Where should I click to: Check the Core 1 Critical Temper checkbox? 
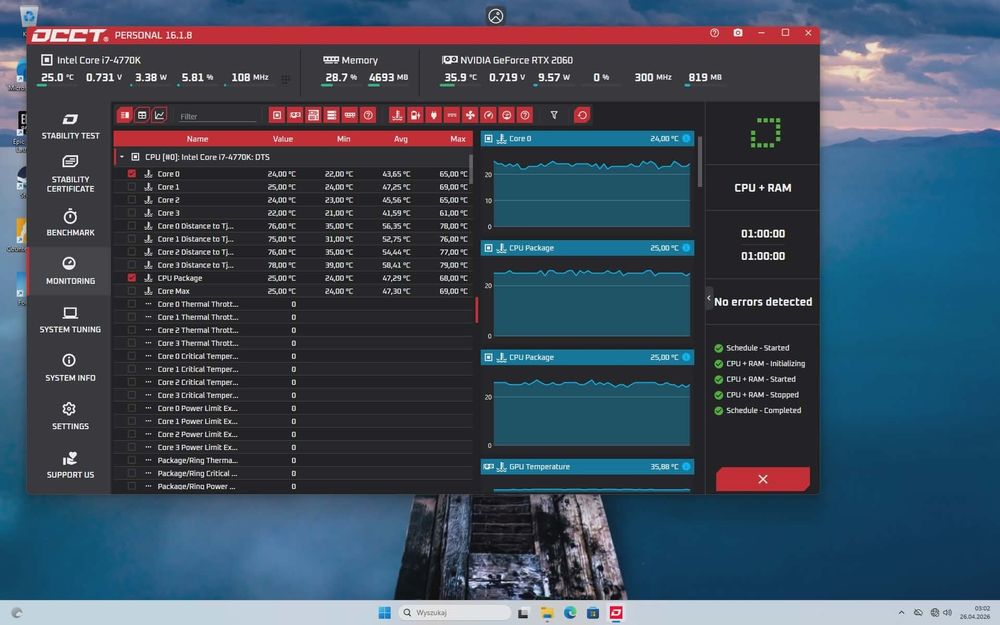click(131, 369)
